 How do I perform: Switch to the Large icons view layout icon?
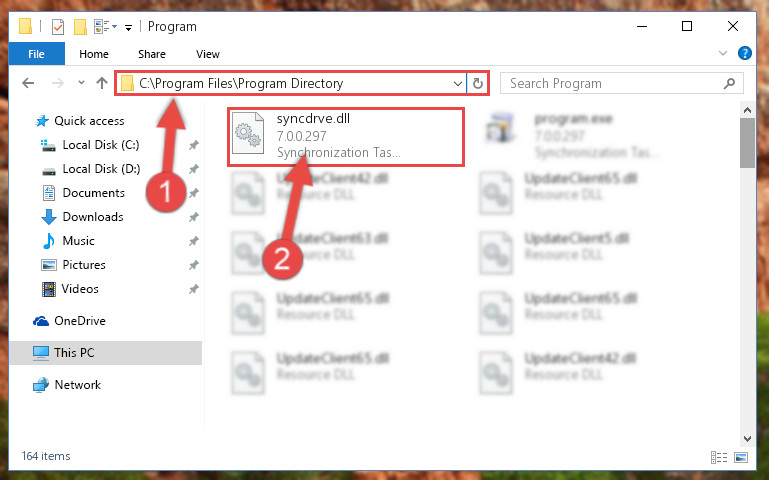click(741, 457)
